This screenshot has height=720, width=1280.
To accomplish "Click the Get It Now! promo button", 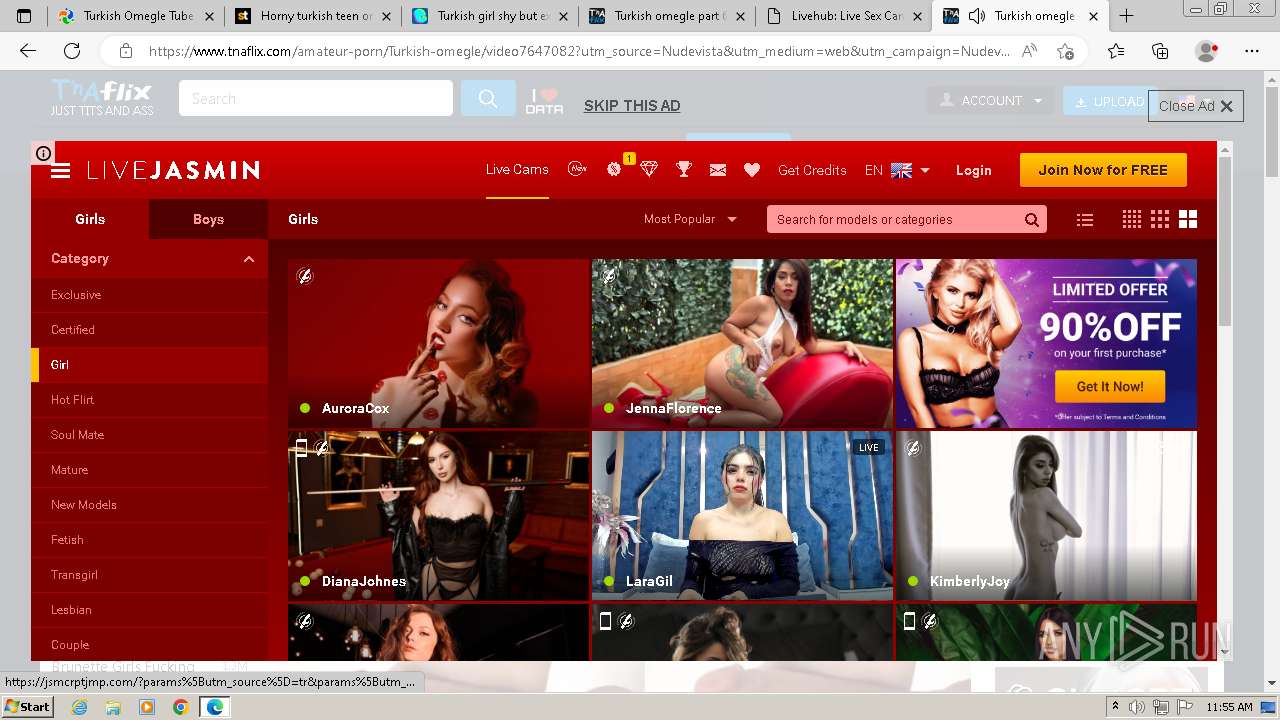I will (1109, 386).
